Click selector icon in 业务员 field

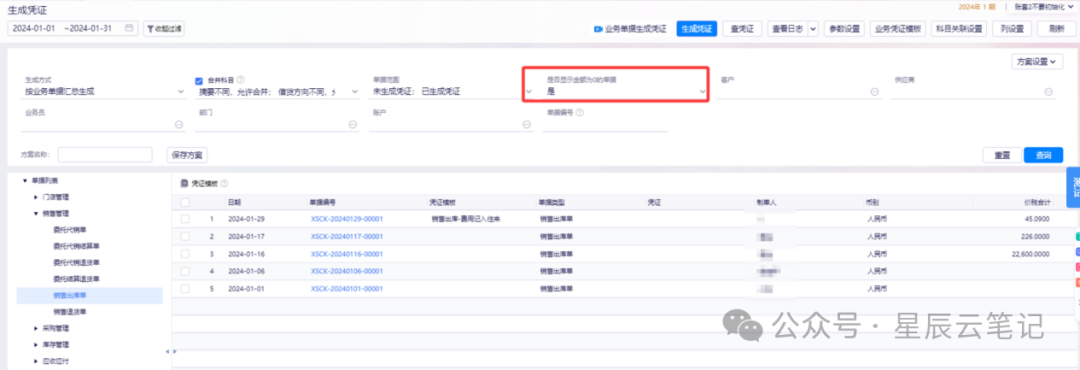178,124
